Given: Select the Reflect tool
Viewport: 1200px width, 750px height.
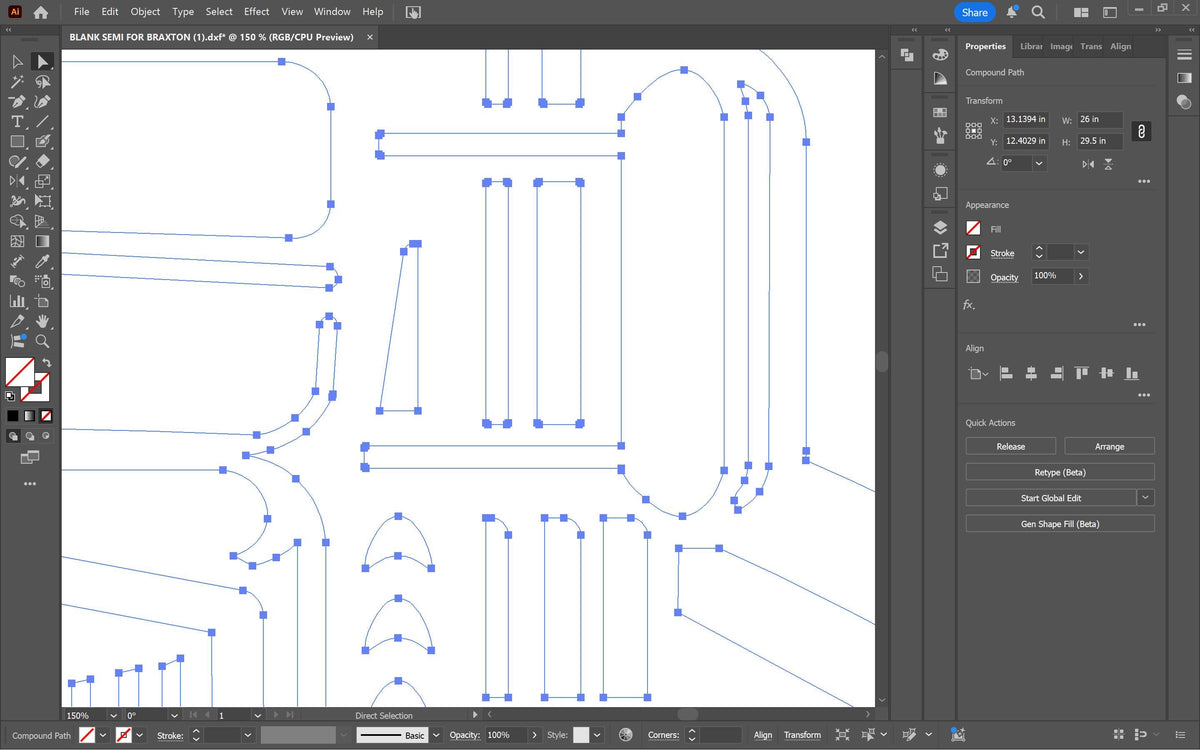Looking at the screenshot, I should [x=17, y=181].
